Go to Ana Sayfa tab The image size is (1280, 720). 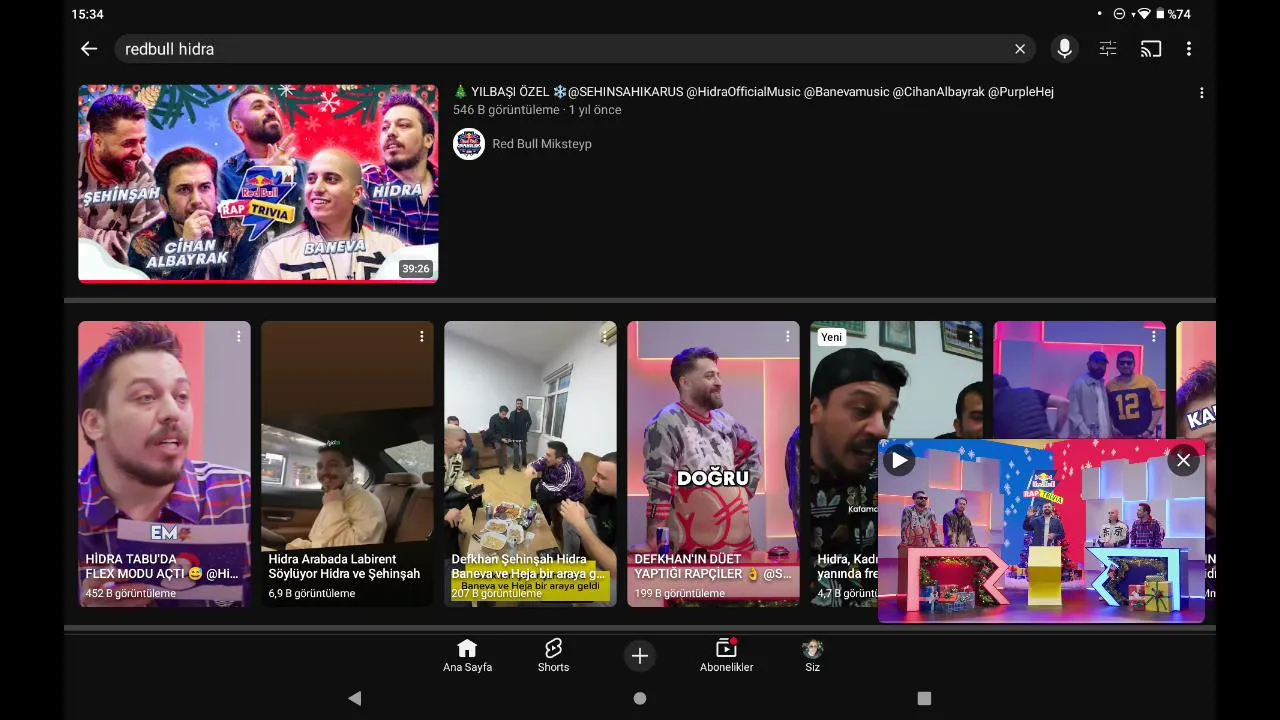pos(467,655)
